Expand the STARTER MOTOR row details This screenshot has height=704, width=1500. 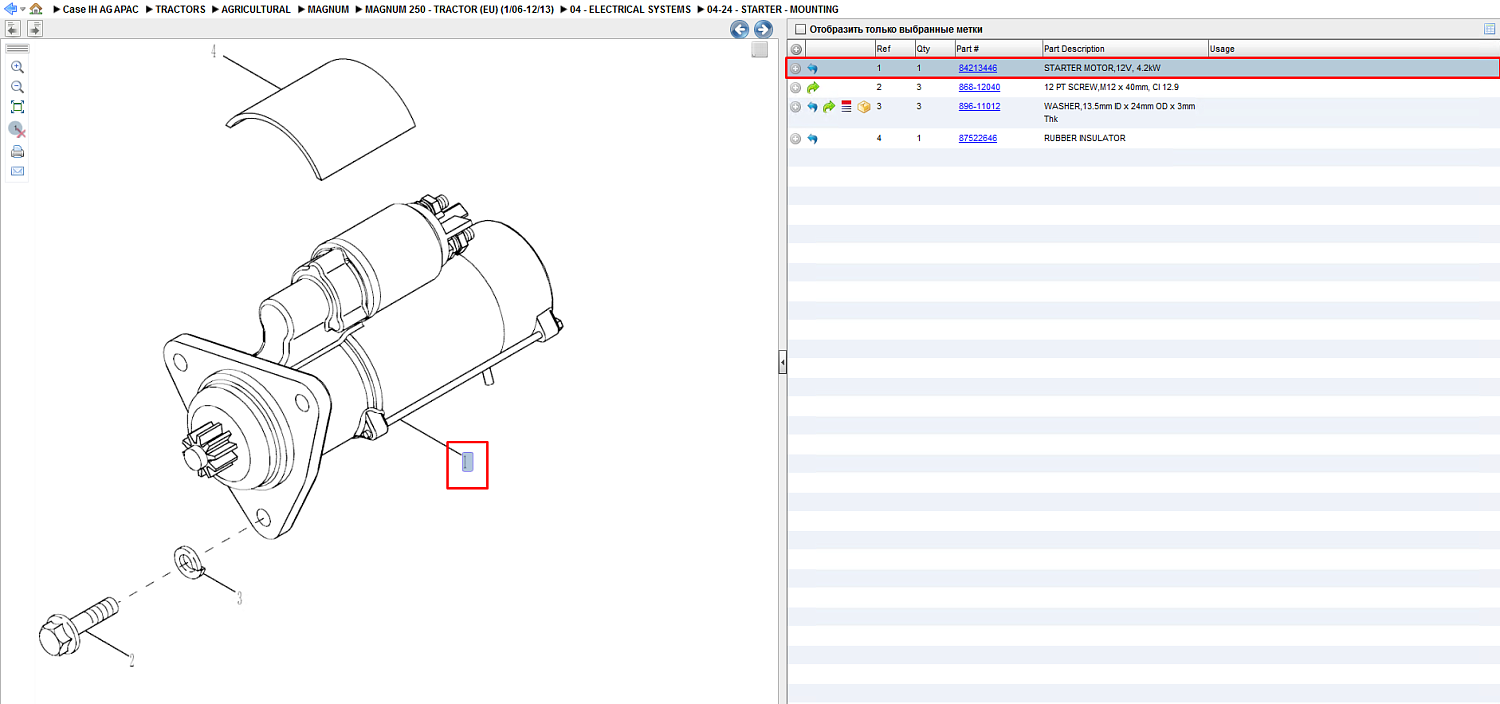coord(796,69)
